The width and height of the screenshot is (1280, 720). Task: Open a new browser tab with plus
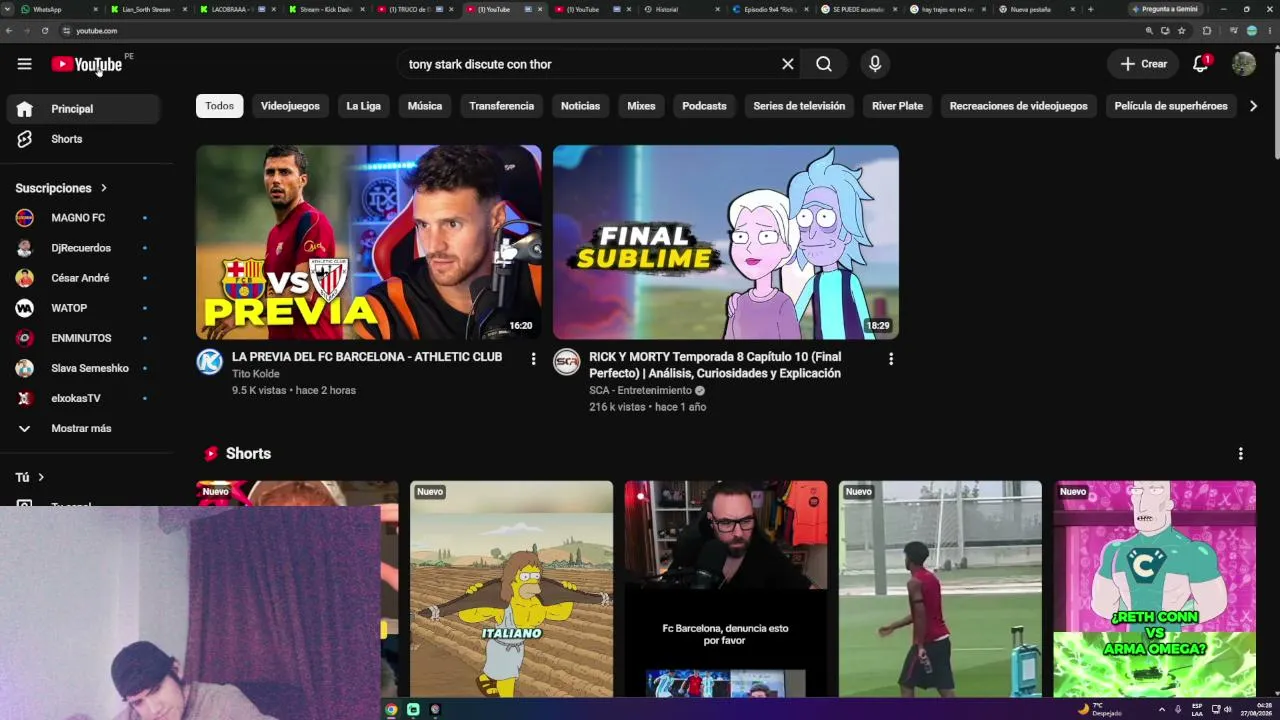point(1090,9)
